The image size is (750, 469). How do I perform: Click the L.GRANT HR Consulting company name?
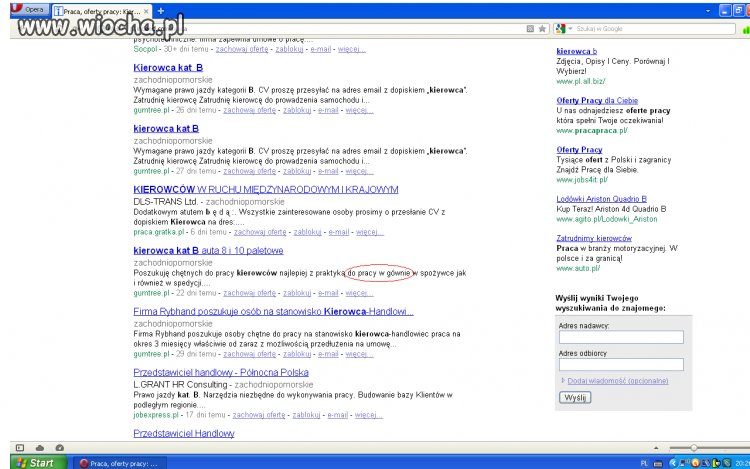coord(180,384)
